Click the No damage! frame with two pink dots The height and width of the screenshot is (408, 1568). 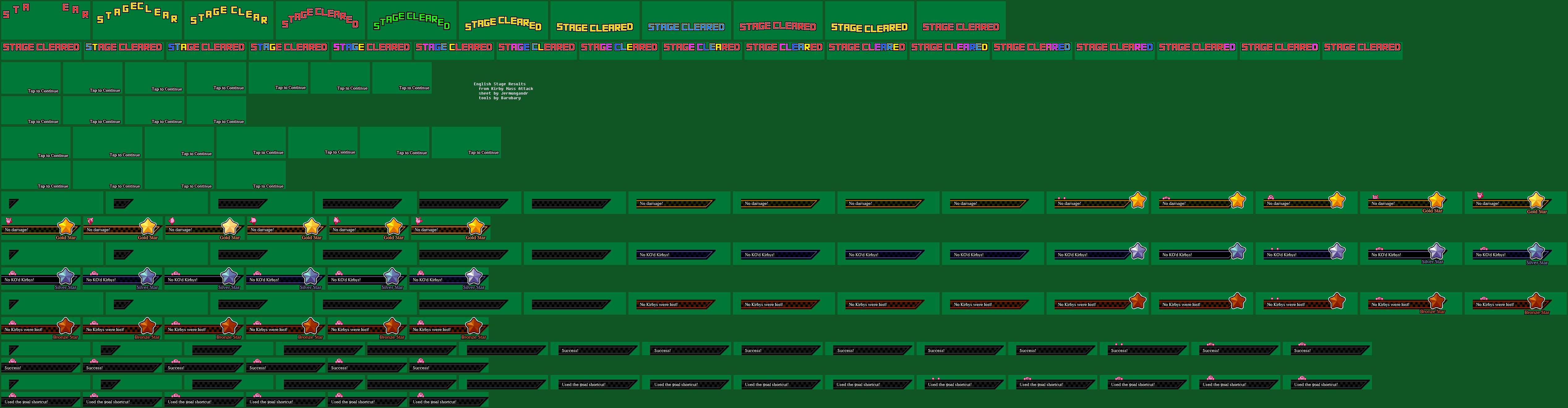1098,202
